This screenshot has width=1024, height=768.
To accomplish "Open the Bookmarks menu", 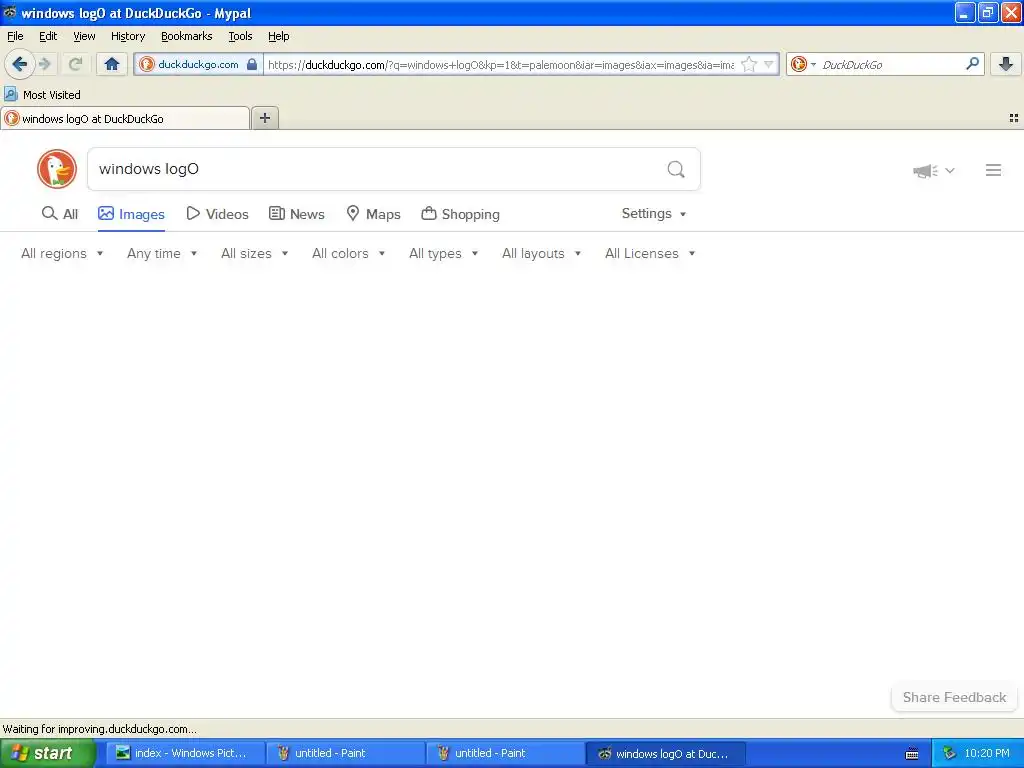I will 186,36.
